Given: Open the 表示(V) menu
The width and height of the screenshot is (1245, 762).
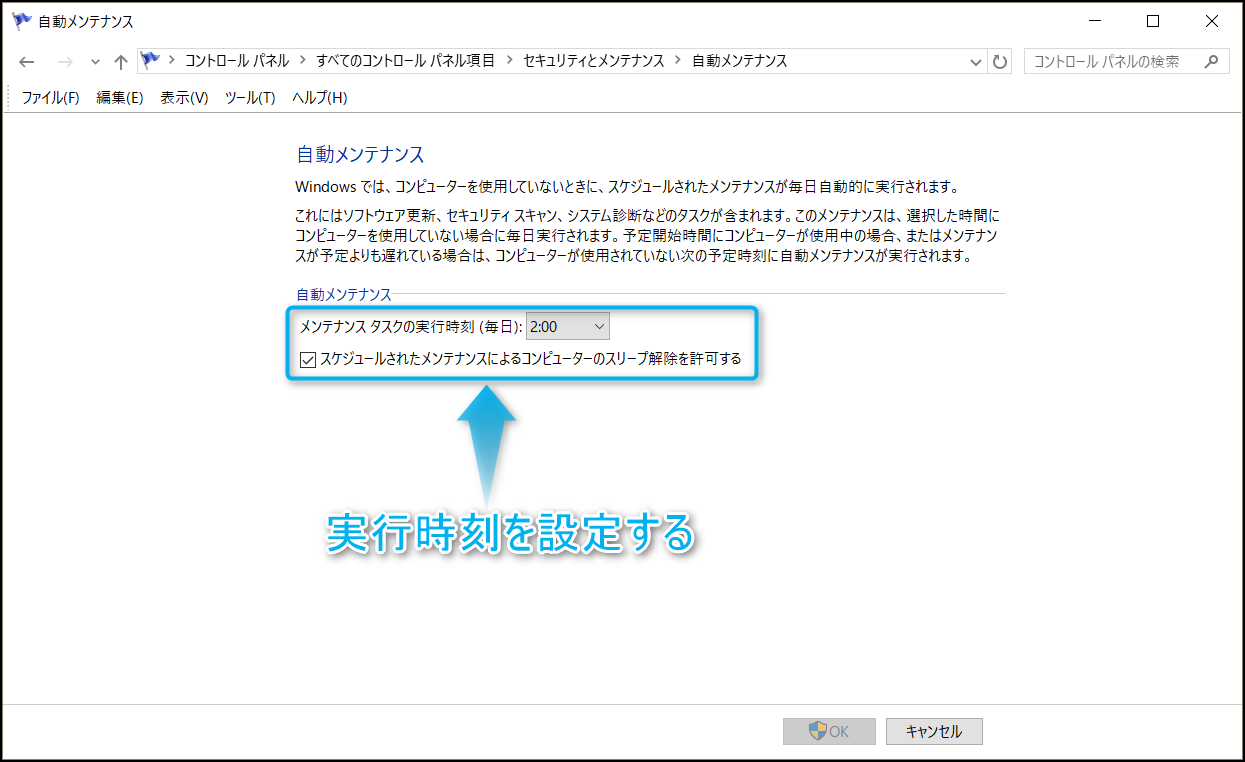Looking at the screenshot, I should click(x=184, y=97).
